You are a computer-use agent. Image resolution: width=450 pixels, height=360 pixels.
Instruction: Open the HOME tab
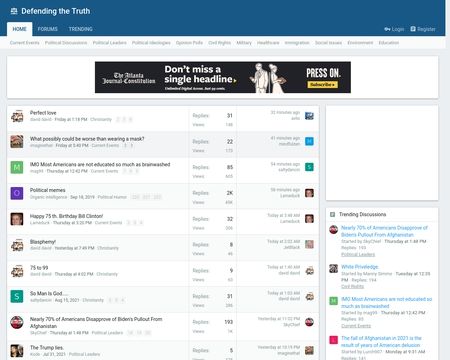[19, 29]
